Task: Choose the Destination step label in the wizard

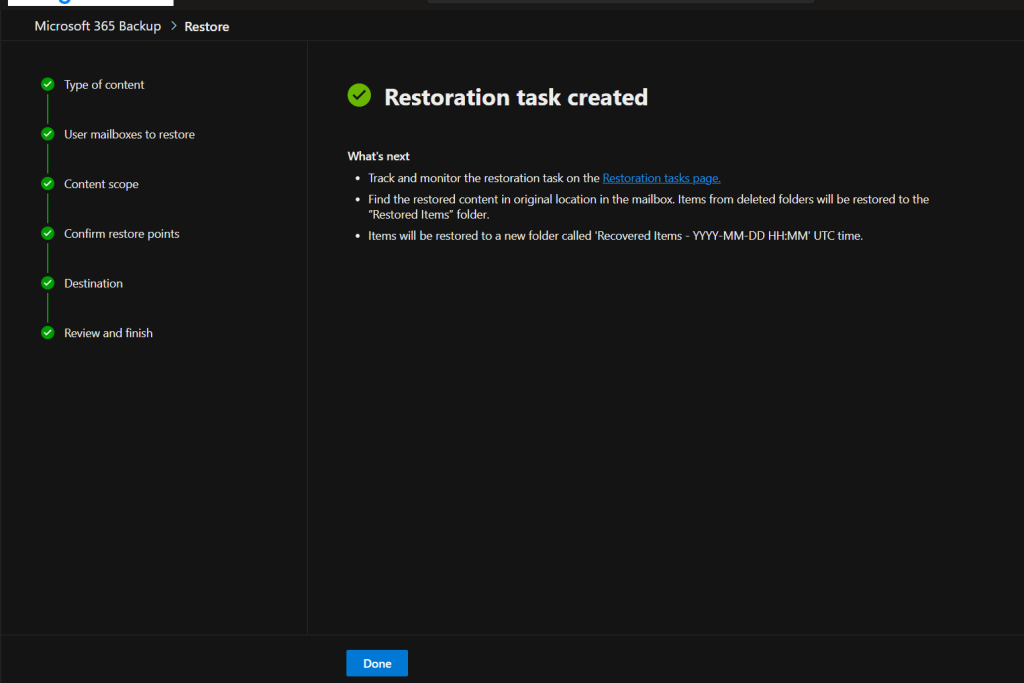Action: pyautogui.click(x=93, y=283)
